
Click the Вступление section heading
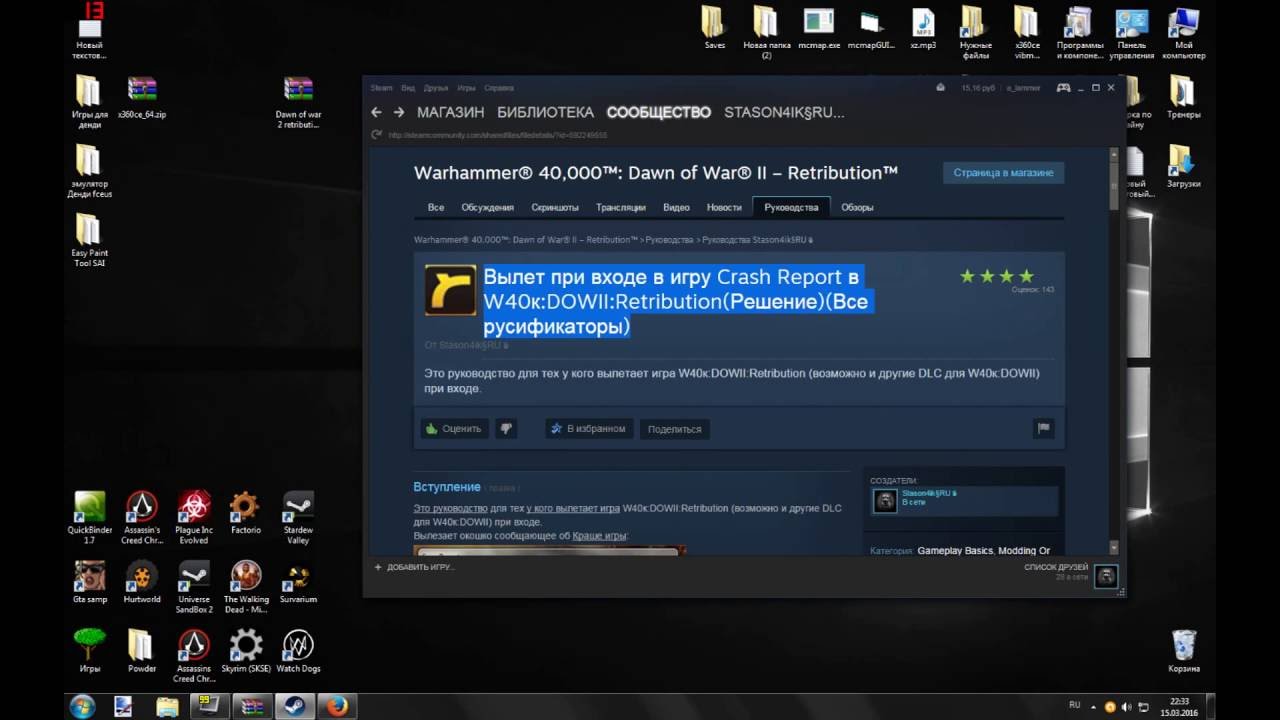(447, 487)
